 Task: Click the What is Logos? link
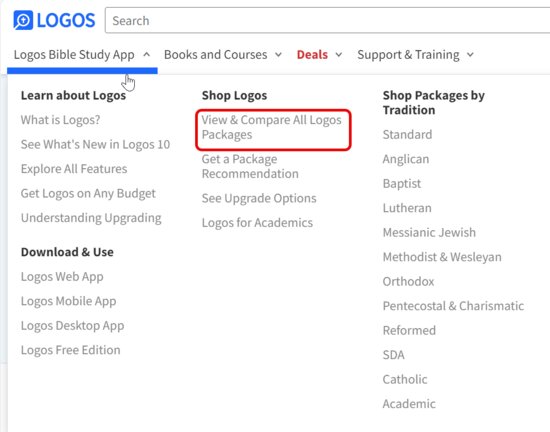60,120
